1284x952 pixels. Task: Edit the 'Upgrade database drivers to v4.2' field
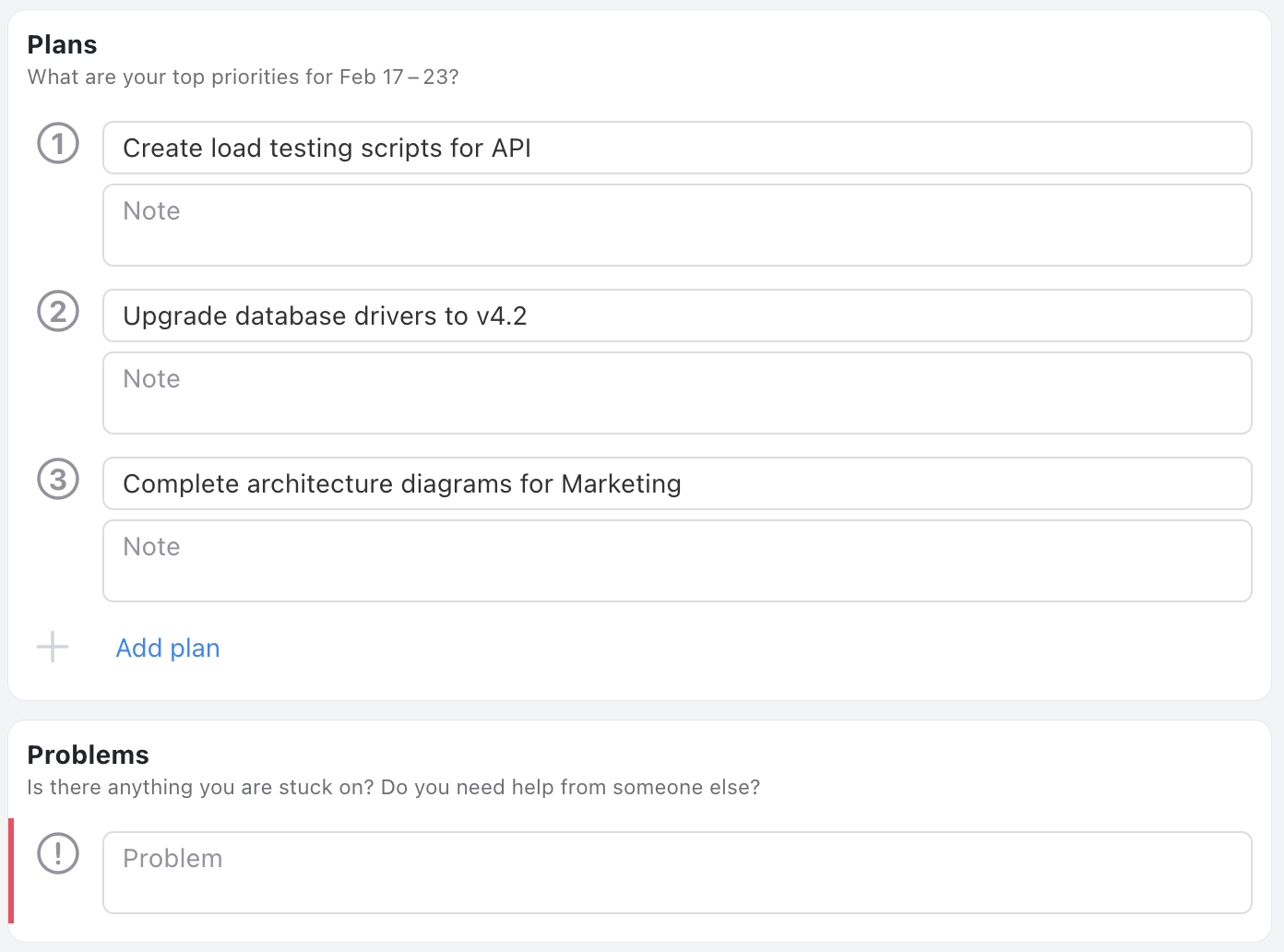[x=677, y=315]
